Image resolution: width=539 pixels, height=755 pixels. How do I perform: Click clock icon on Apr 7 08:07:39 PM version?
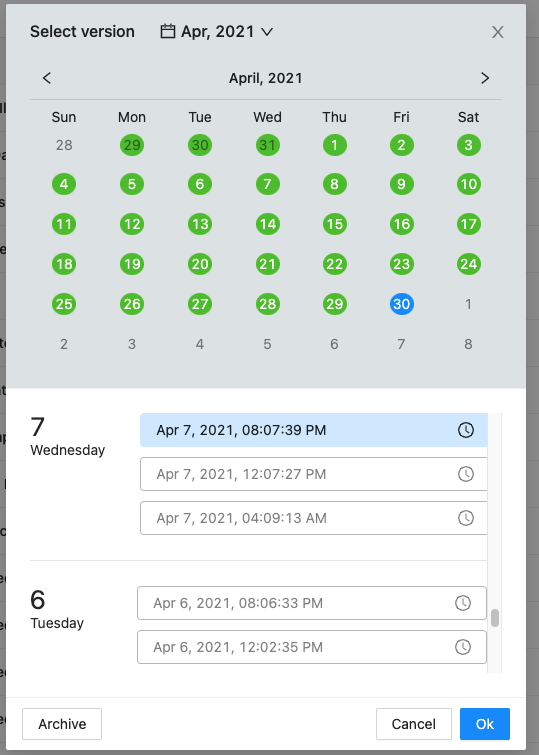coord(465,430)
